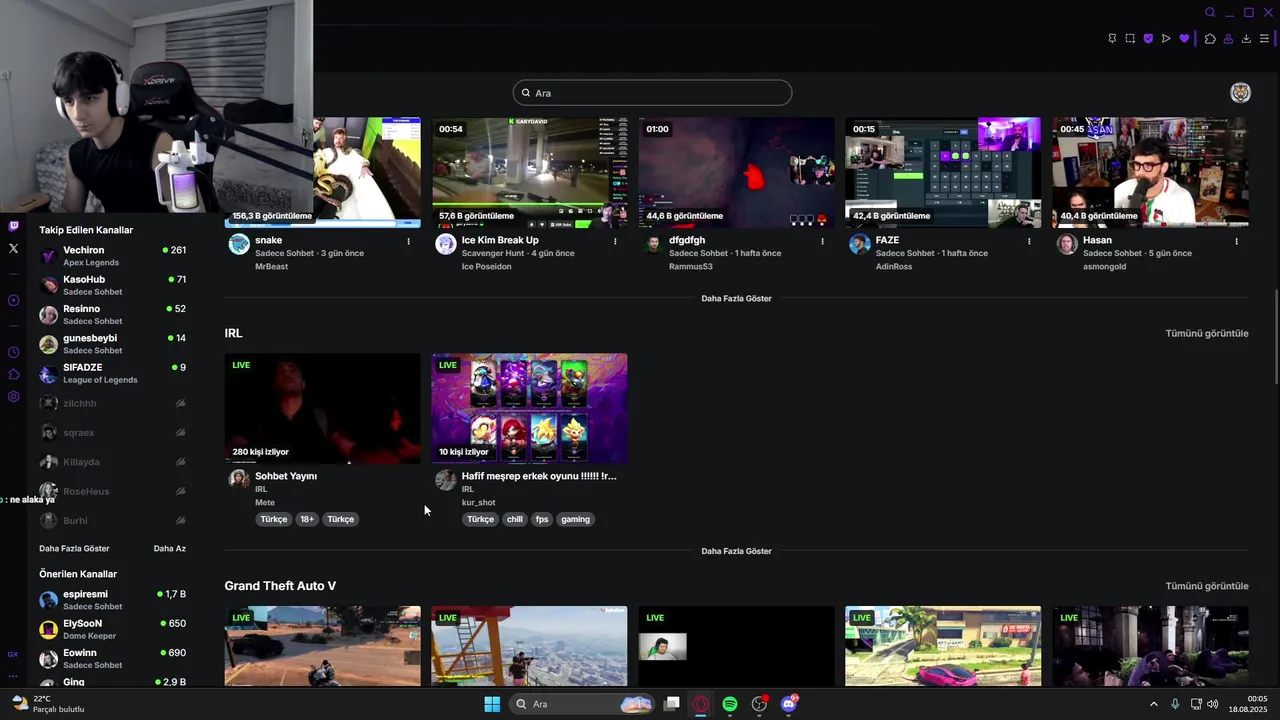The image size is (1280, 720).
Task: Open Spotify from the taskbar
Action: pyautogui.click(x=730, y=704)
